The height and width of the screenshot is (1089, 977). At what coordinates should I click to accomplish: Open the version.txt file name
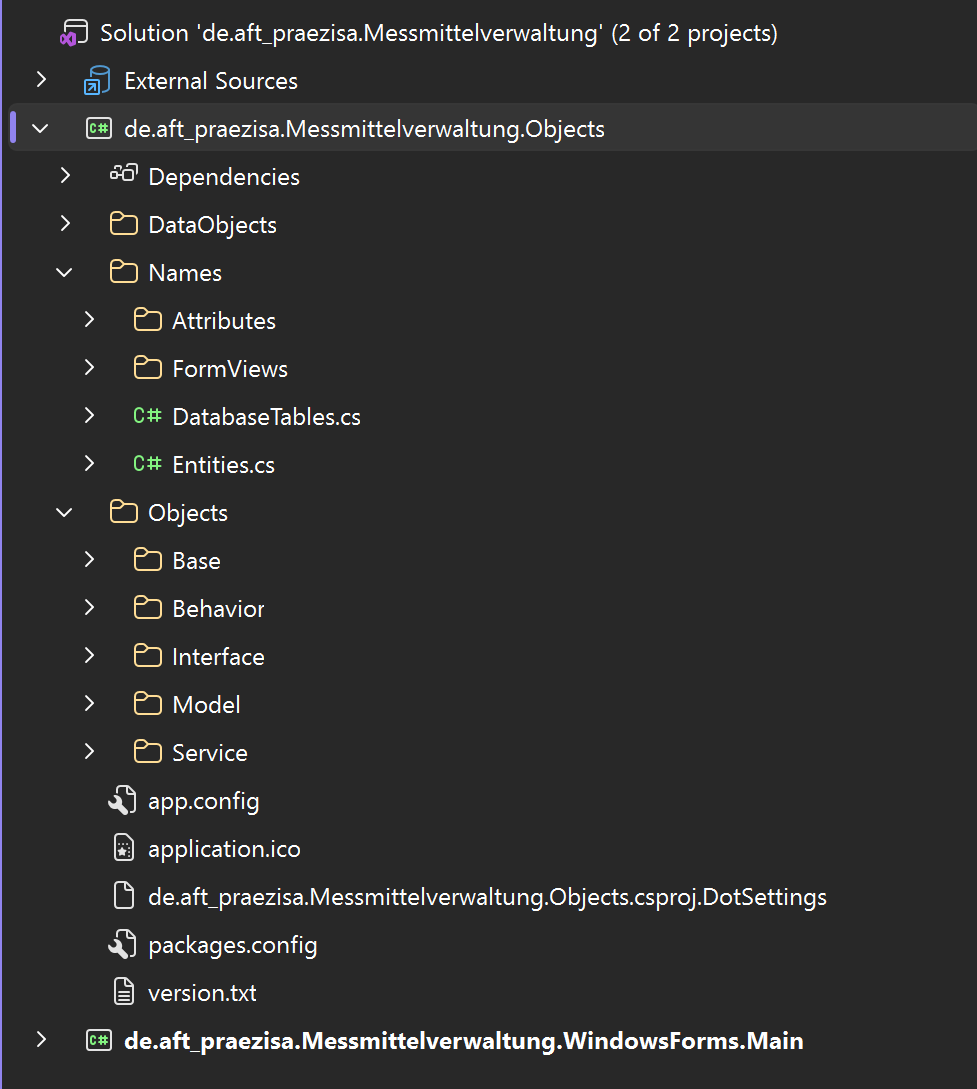click(202, 993)
